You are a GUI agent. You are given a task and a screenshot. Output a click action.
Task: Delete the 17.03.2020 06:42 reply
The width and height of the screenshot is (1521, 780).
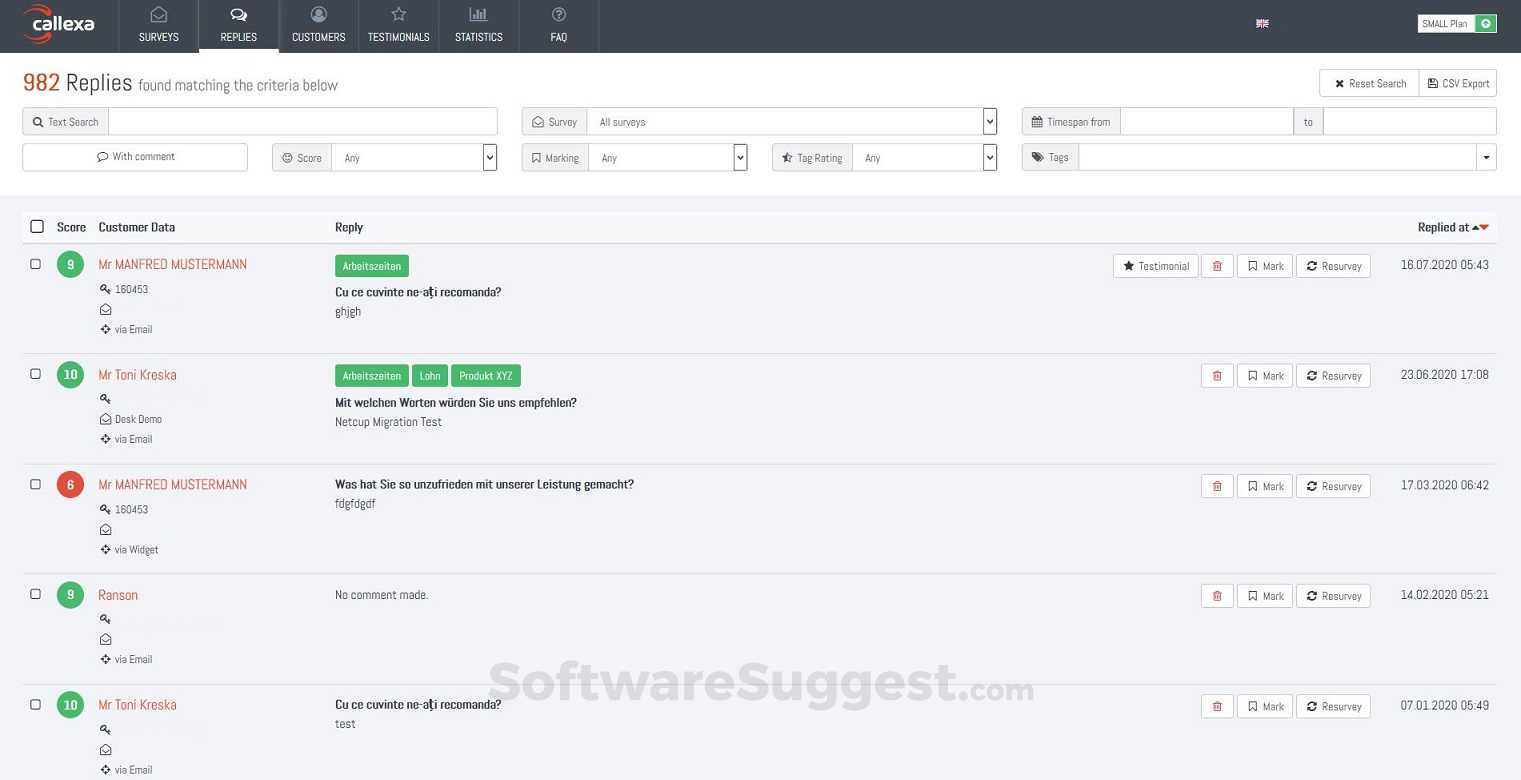[x=1217, y=486]
